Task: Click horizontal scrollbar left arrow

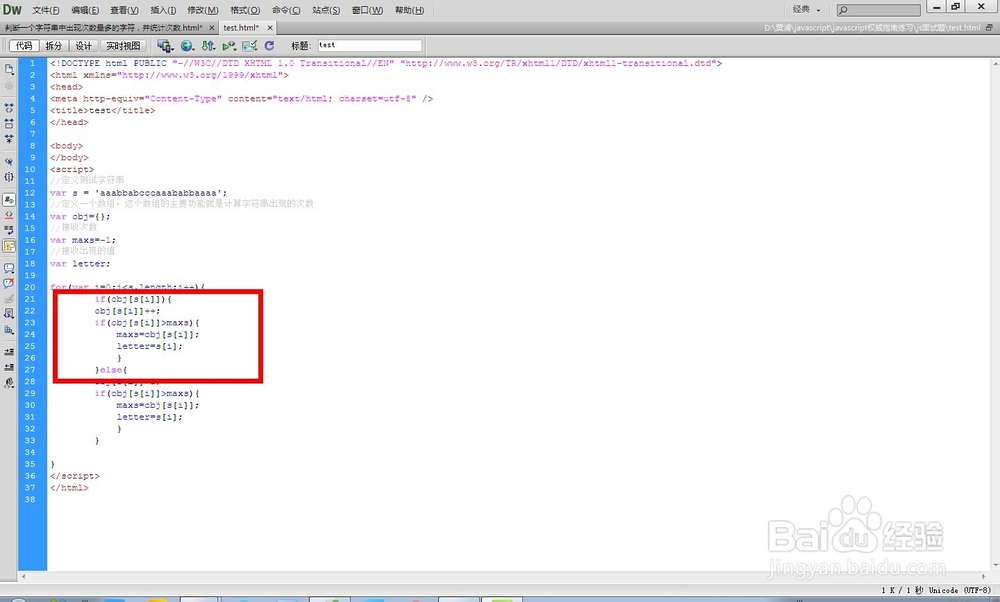Action: tap(24, 576)
